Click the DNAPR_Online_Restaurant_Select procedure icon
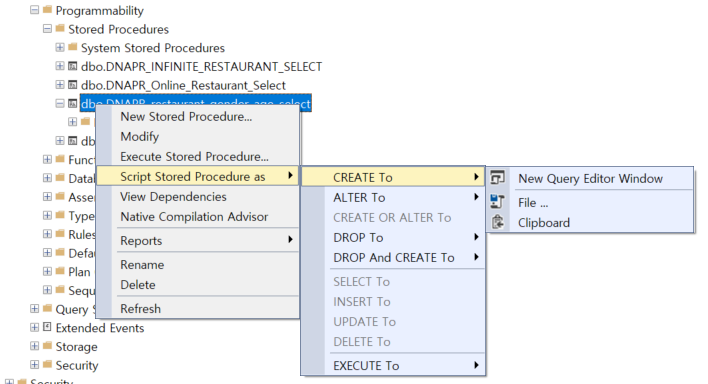This screenshot has height=384, width=708. 73,84
